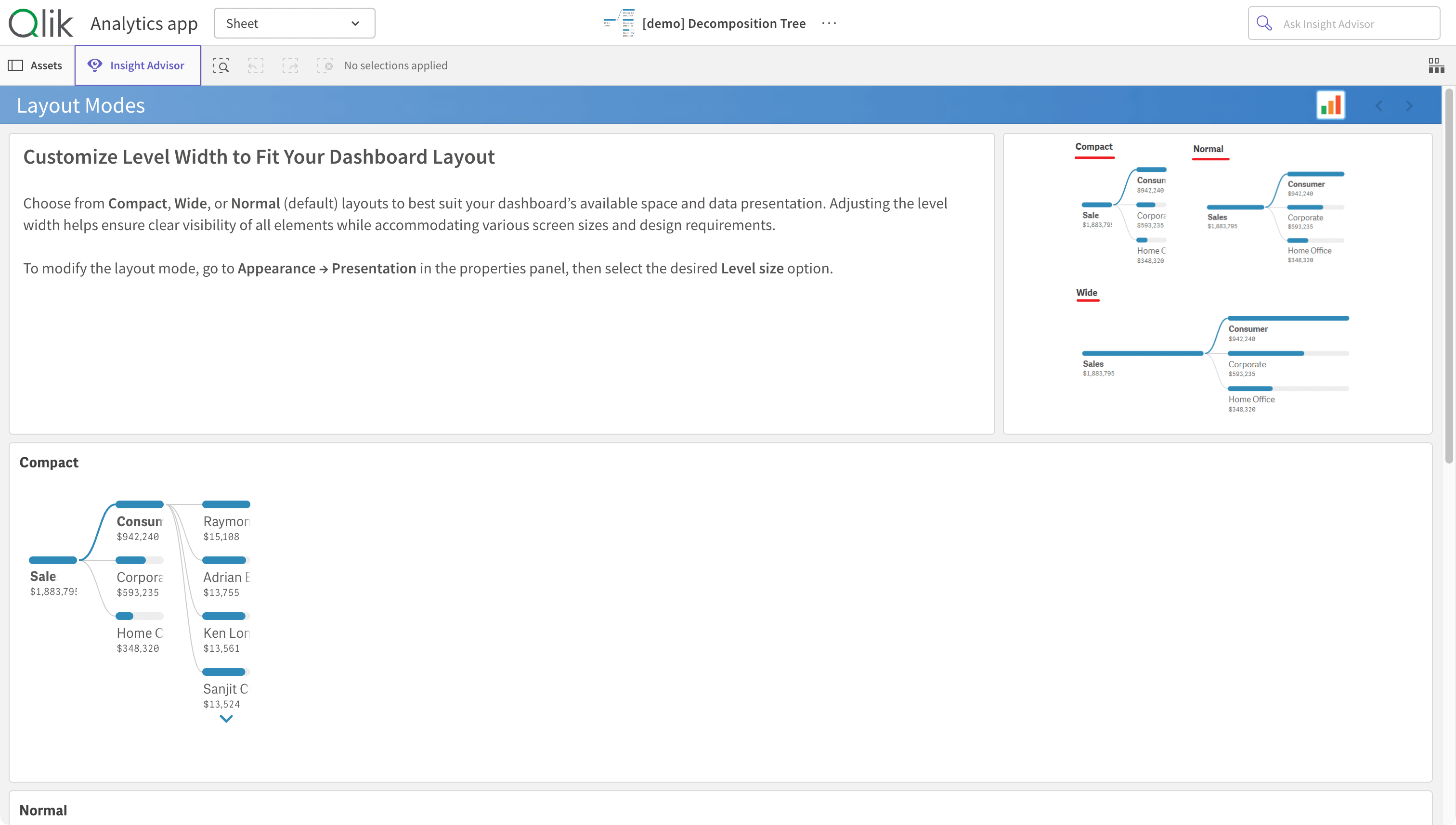
Task: Click the vertical page scrollbar
Action: (1449, 275)
